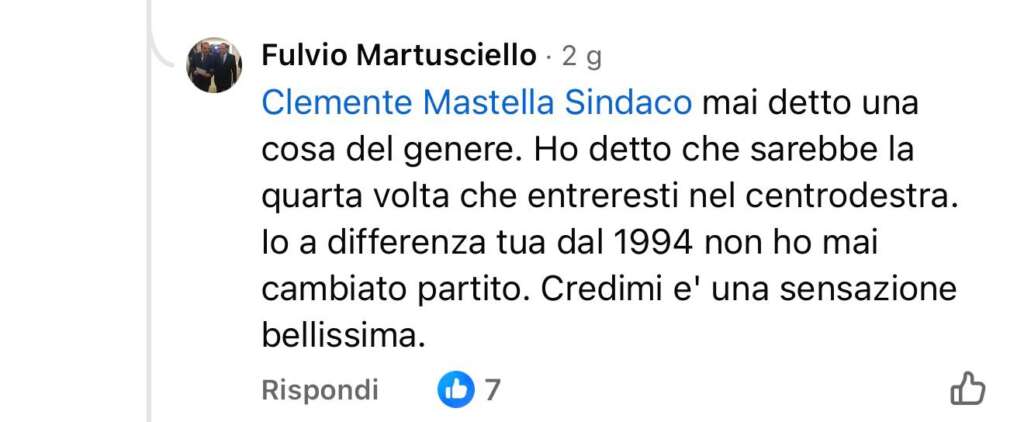Click the surname "Martusciello" in the author name

[x=447, y=56]
